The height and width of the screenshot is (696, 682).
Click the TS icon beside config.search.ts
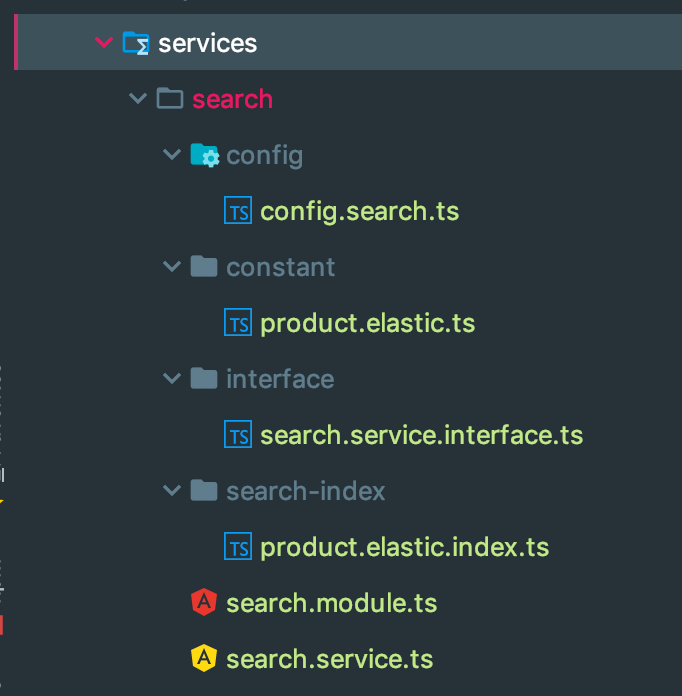[238, 212]
